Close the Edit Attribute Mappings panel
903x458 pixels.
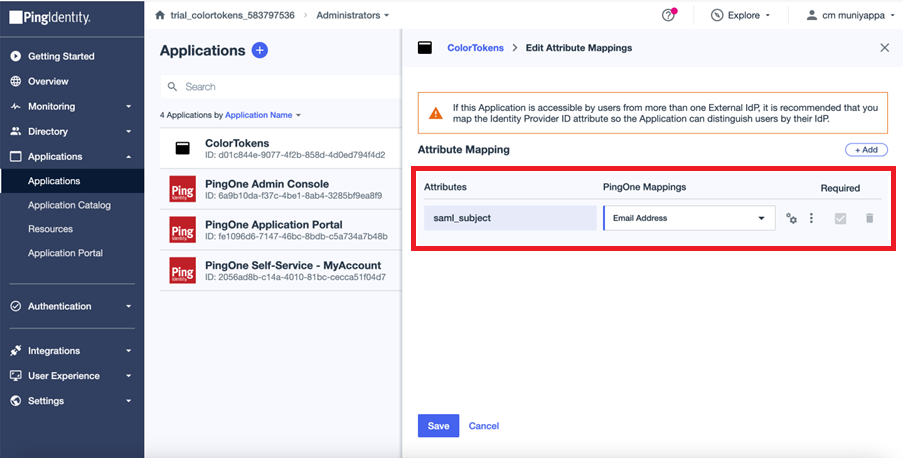884,48
